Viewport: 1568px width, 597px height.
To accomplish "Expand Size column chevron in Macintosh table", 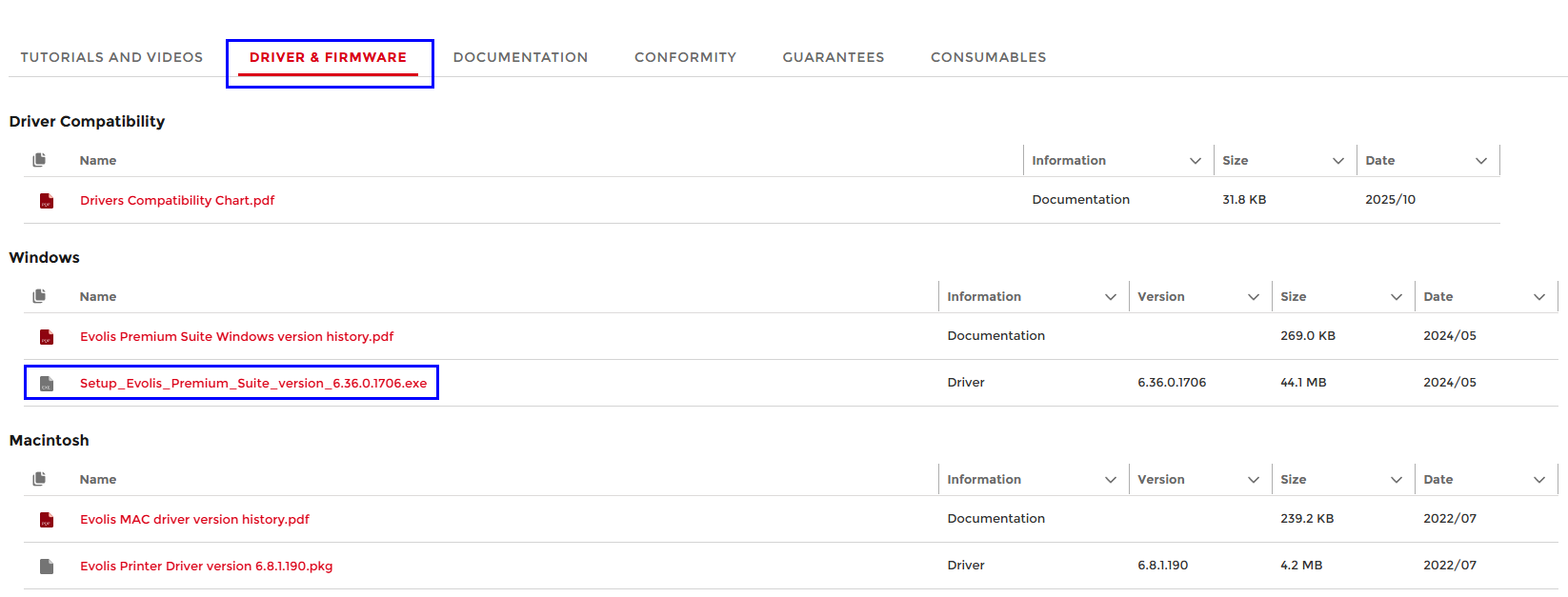I will (1397, 480).
